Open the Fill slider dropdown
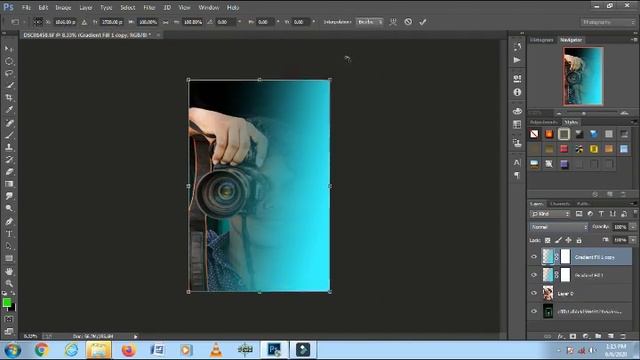The image size is (640, 360). click(x=633, y=240)
